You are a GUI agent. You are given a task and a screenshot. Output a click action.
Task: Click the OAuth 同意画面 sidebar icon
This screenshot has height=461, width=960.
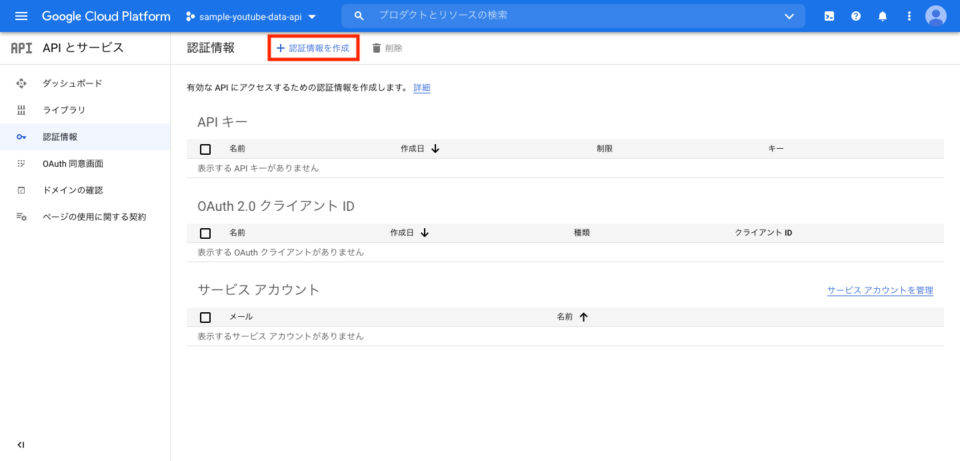[x=21, y=163]
